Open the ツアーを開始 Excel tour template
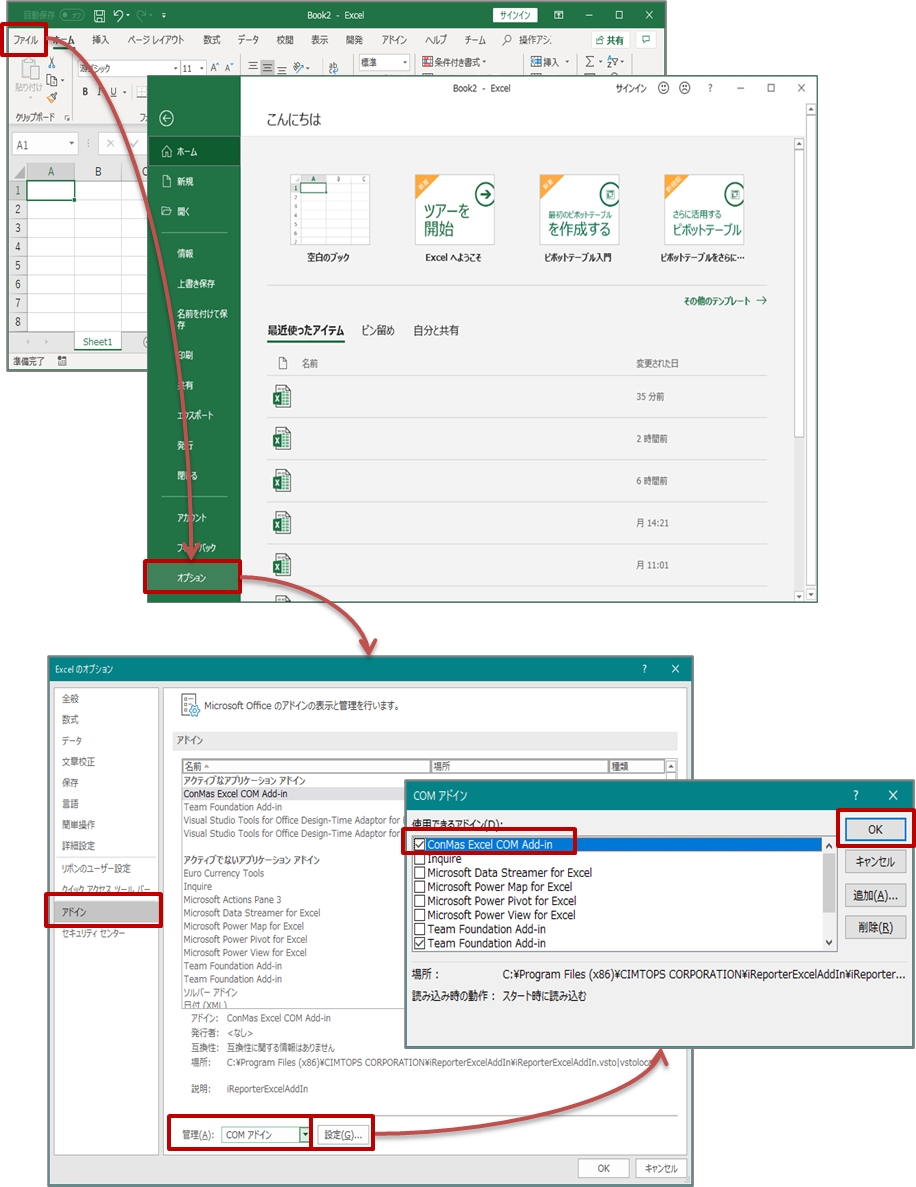The width and height of the screenshot is (916, 1187). click(455, 210)
